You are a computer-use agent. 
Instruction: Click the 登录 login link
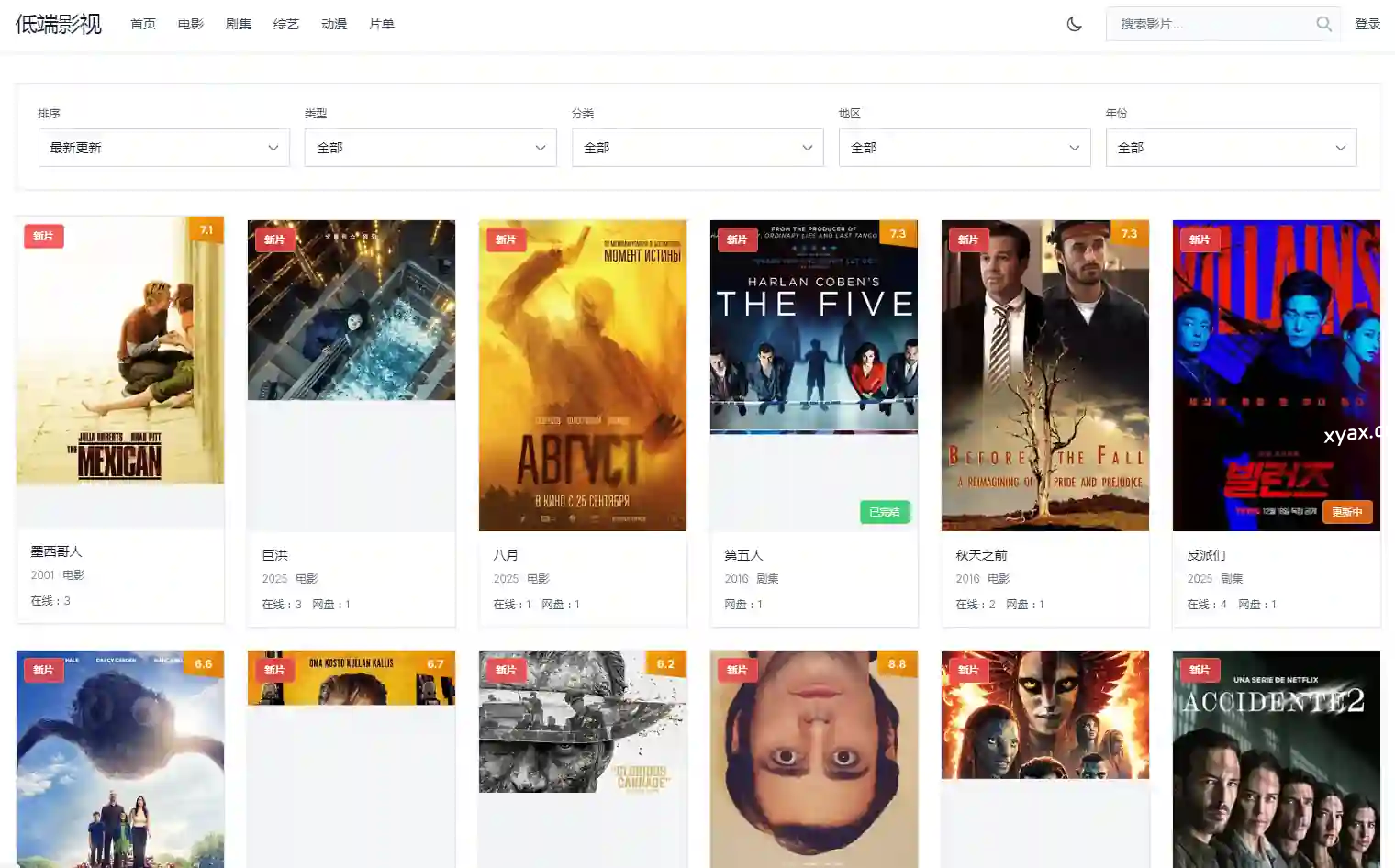click(x=1367, y=24)
